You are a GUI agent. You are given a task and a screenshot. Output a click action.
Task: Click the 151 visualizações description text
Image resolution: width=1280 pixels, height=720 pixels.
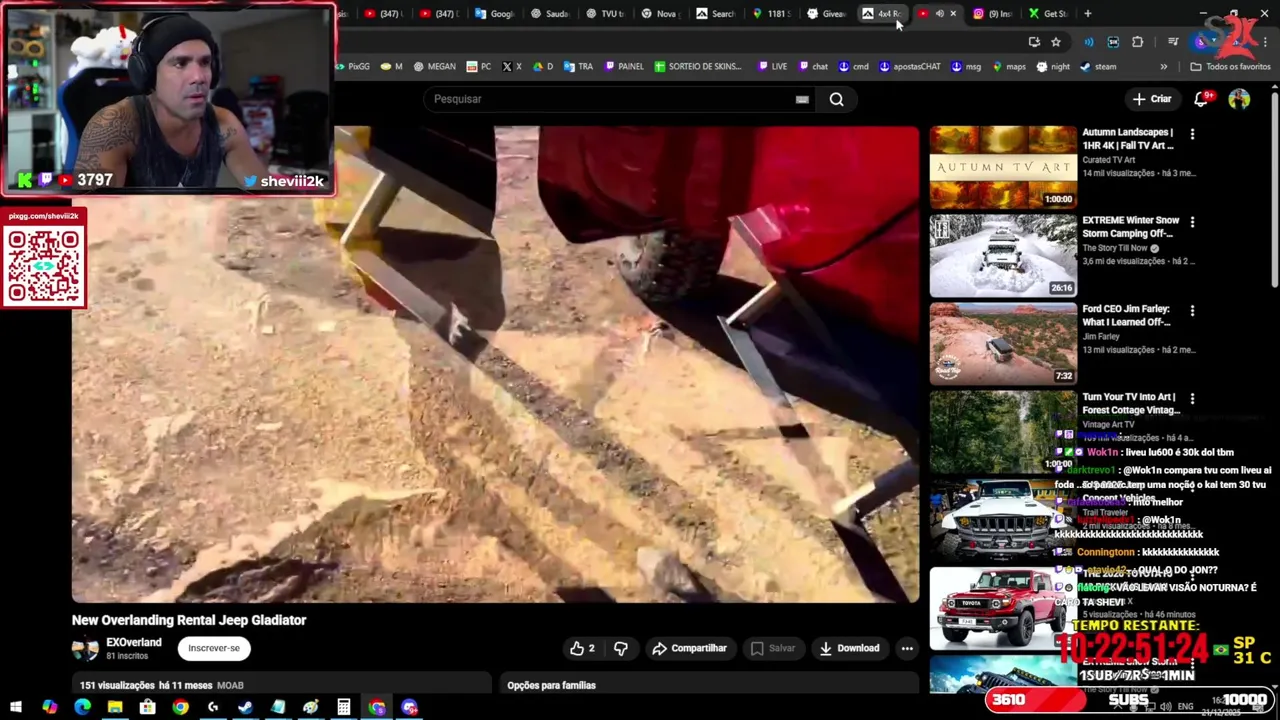pyautogui.click(x=161, y=685)
